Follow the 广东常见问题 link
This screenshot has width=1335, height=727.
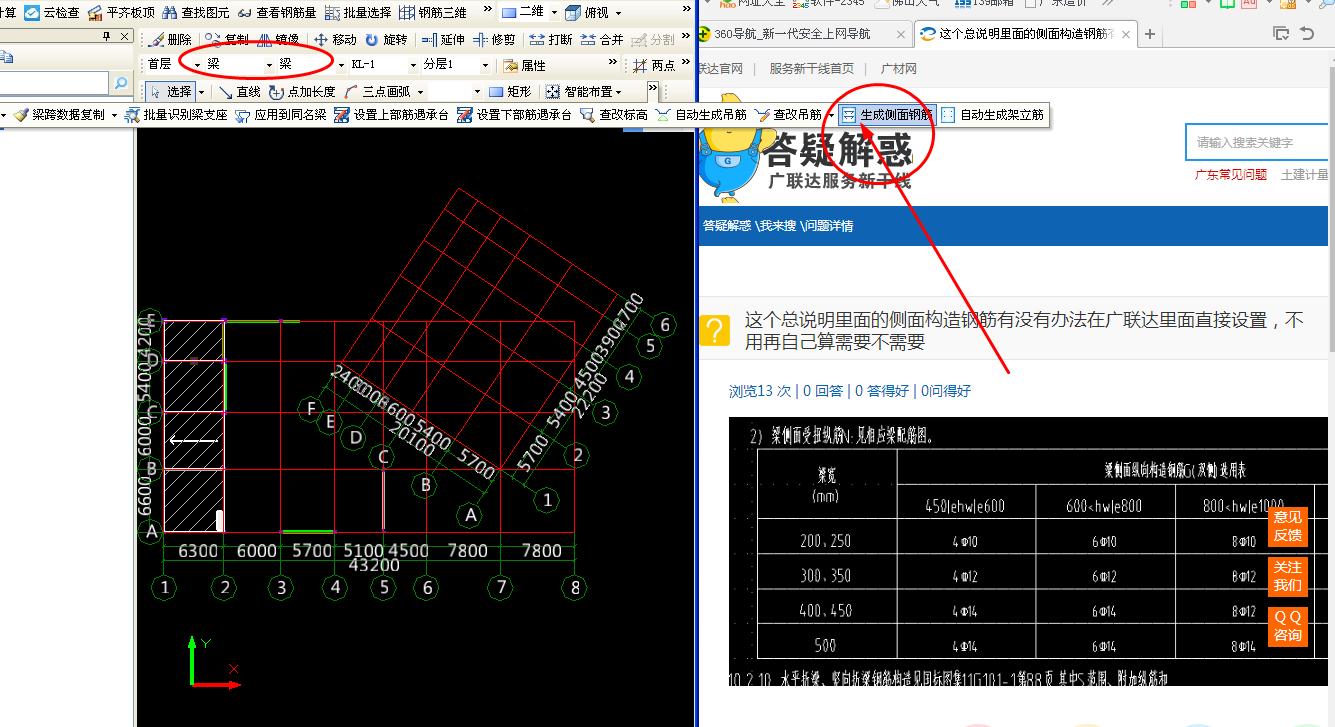pyautogui.click(x=1230, y=174)
